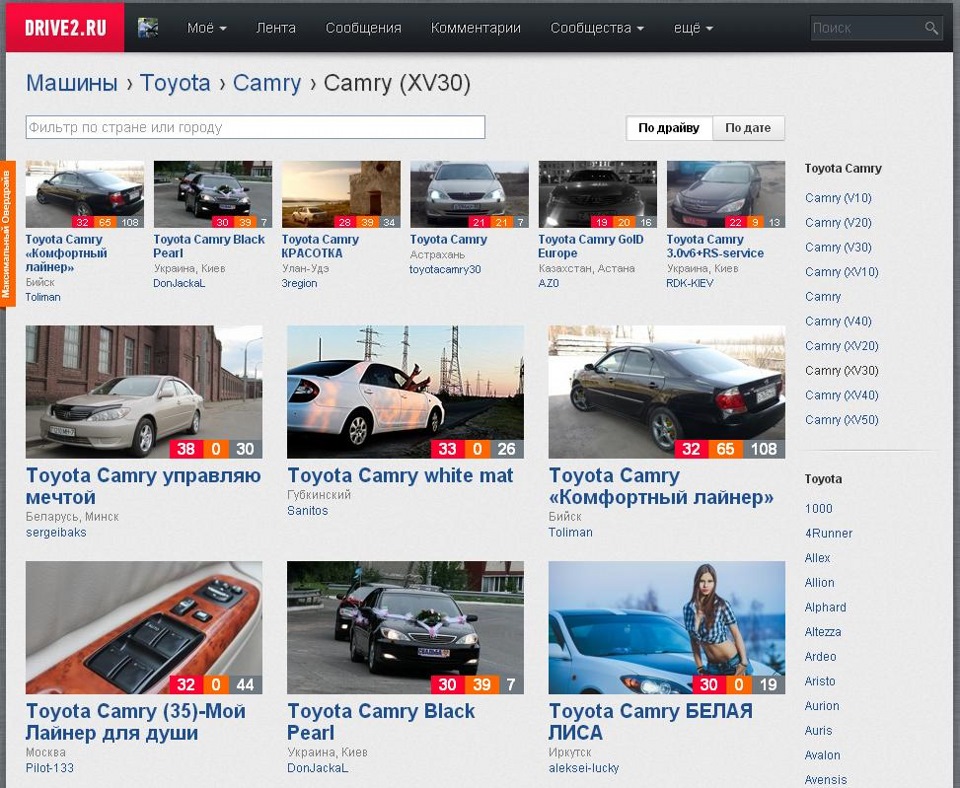Select Camry (V20) in sidebar
This screenshot has width=960, height=788.
pyautogui.click(x=838, y=222)
